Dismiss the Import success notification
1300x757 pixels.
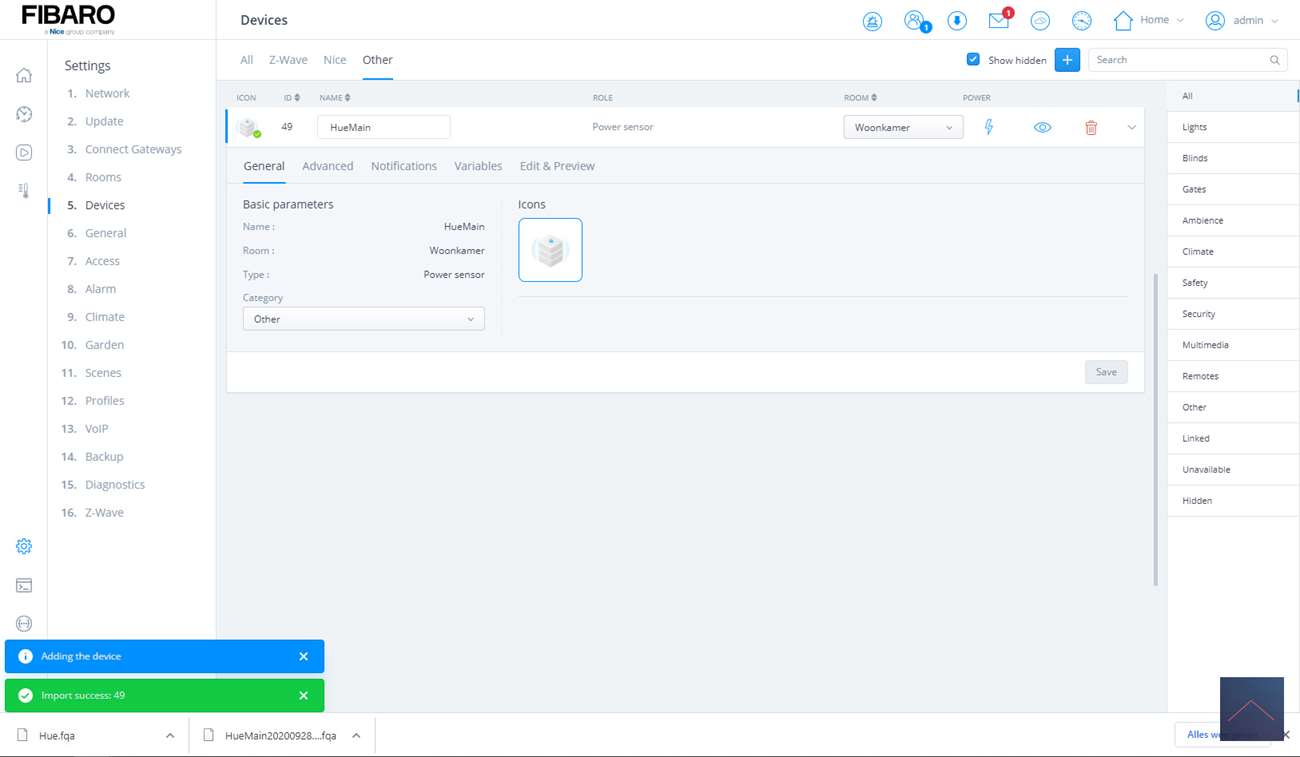tap(303, 696)
